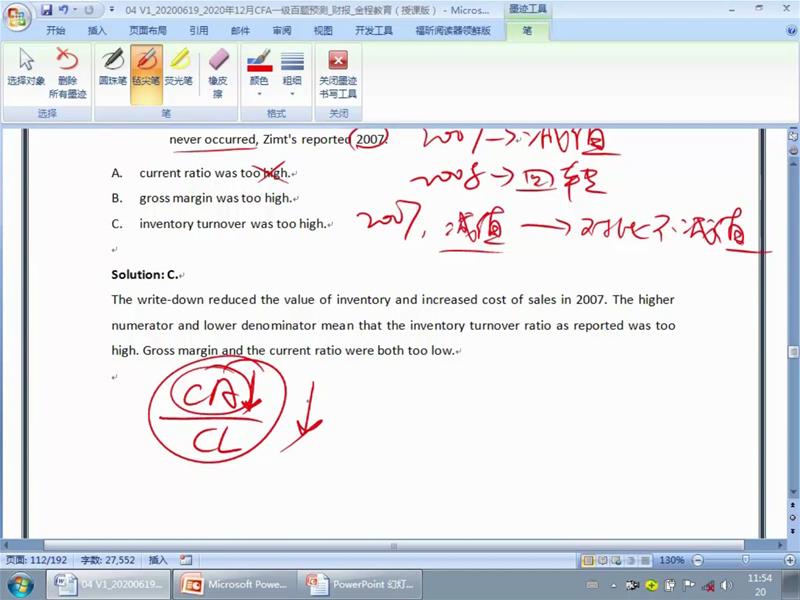The width and height of the screenshot is (800, 600).
Task: Delete all ink (删除所有墨迹)
Action: click(67, 73)
